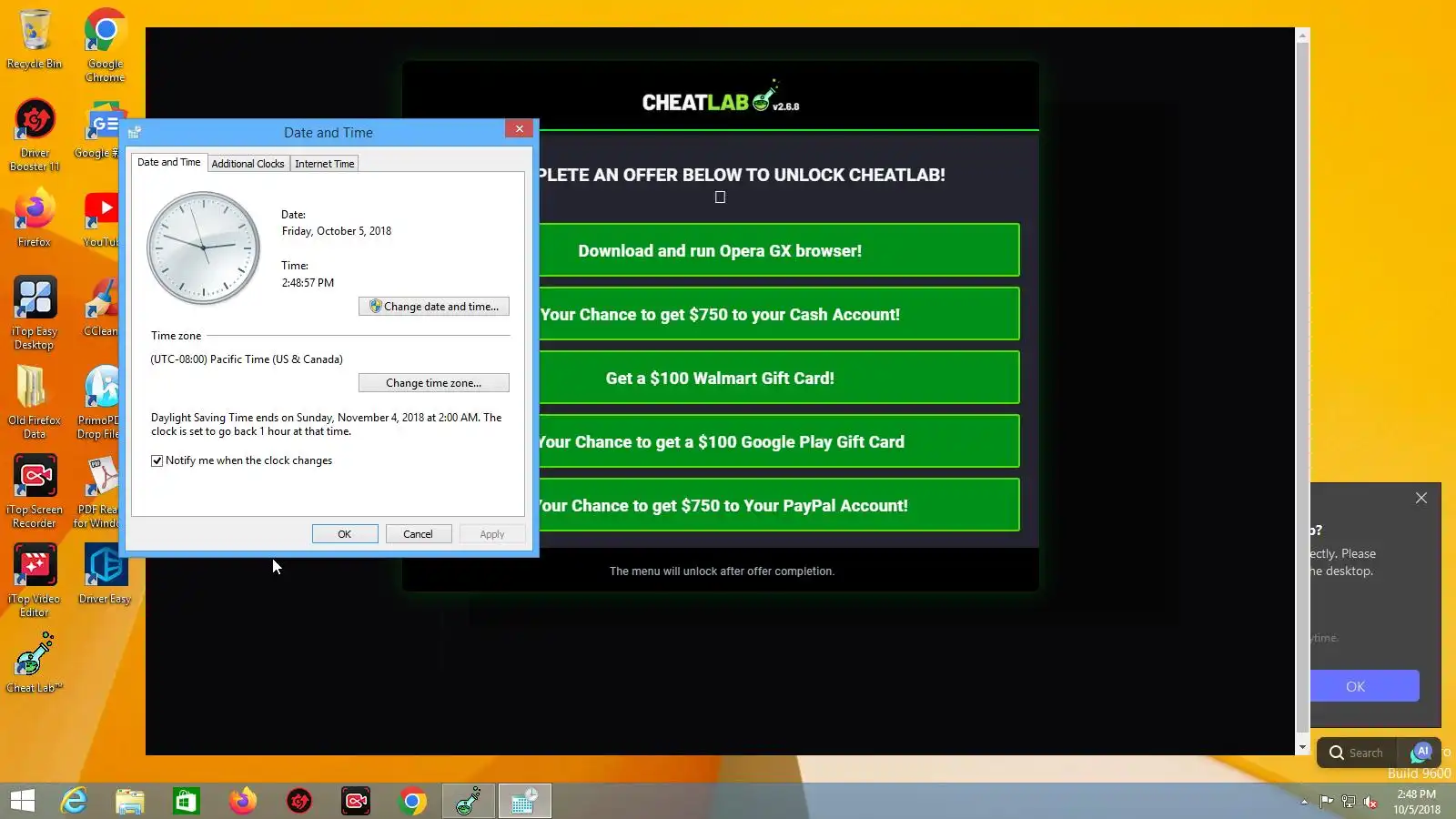Screen dimensions: 1456x819
Task: Click the network icon in the system tray
Action: click(1349, 802)
